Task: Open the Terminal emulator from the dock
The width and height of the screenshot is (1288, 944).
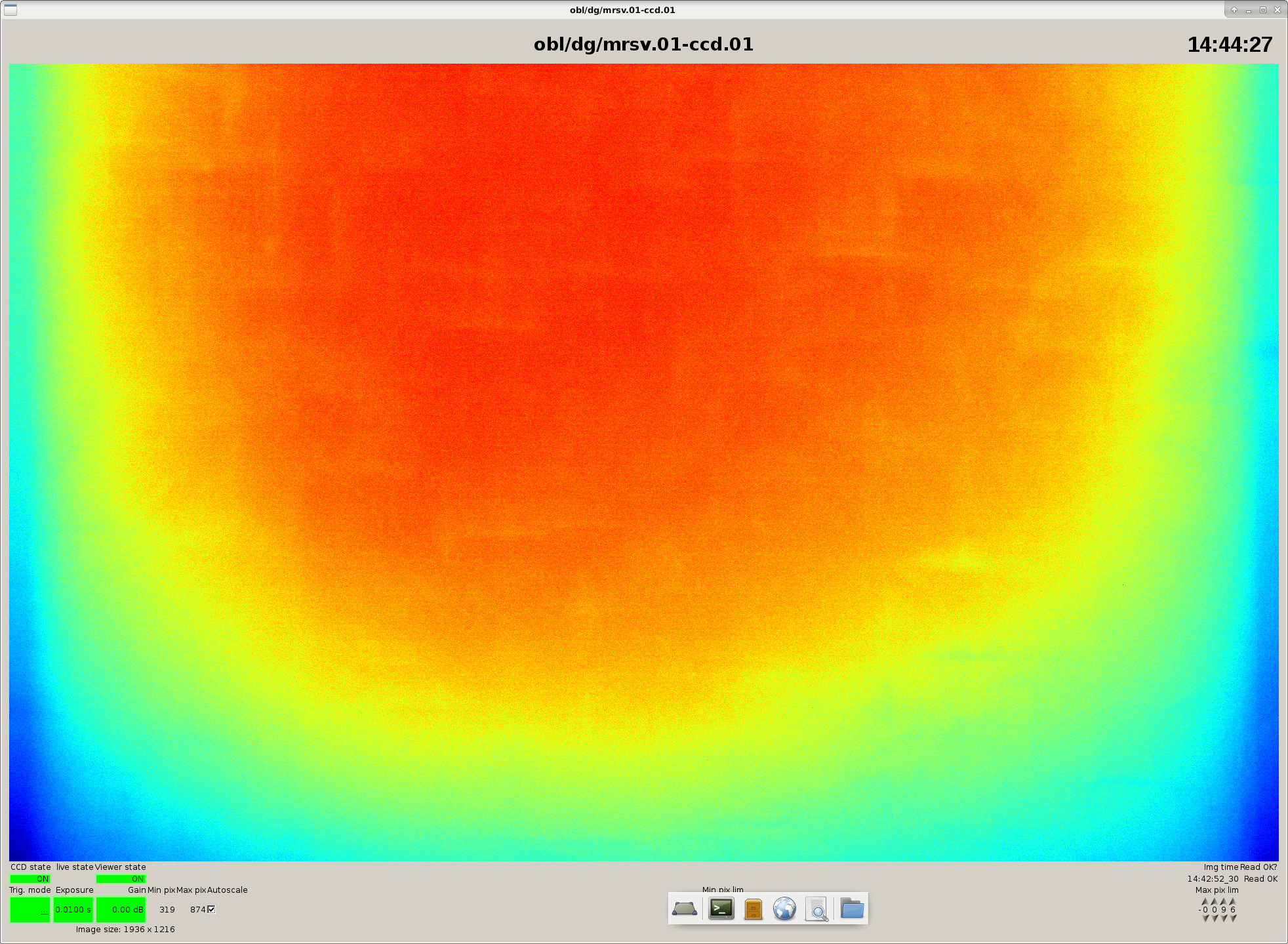Action: [x=721, y=909]
